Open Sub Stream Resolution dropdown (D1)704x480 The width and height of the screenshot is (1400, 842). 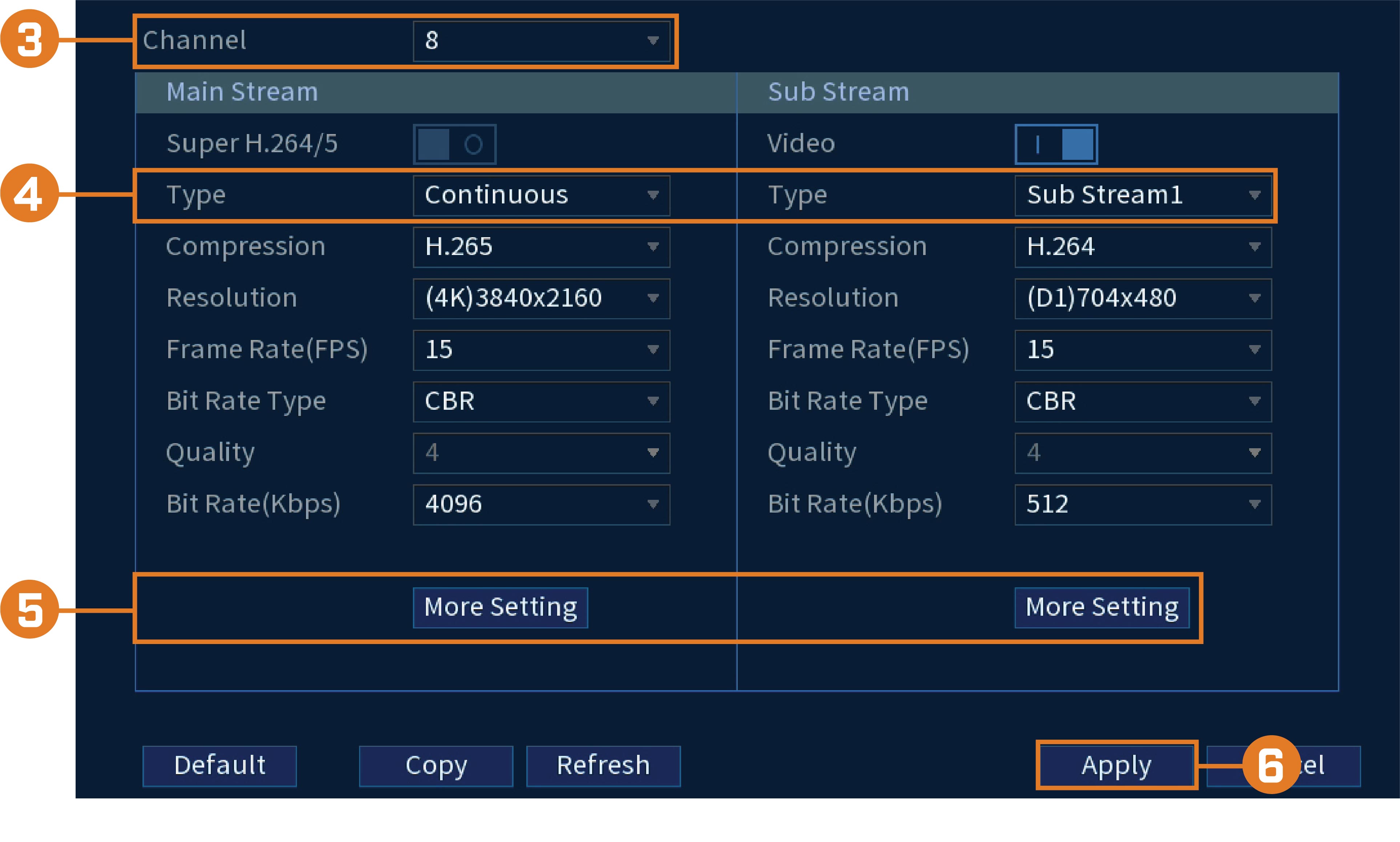[1143, 299]
